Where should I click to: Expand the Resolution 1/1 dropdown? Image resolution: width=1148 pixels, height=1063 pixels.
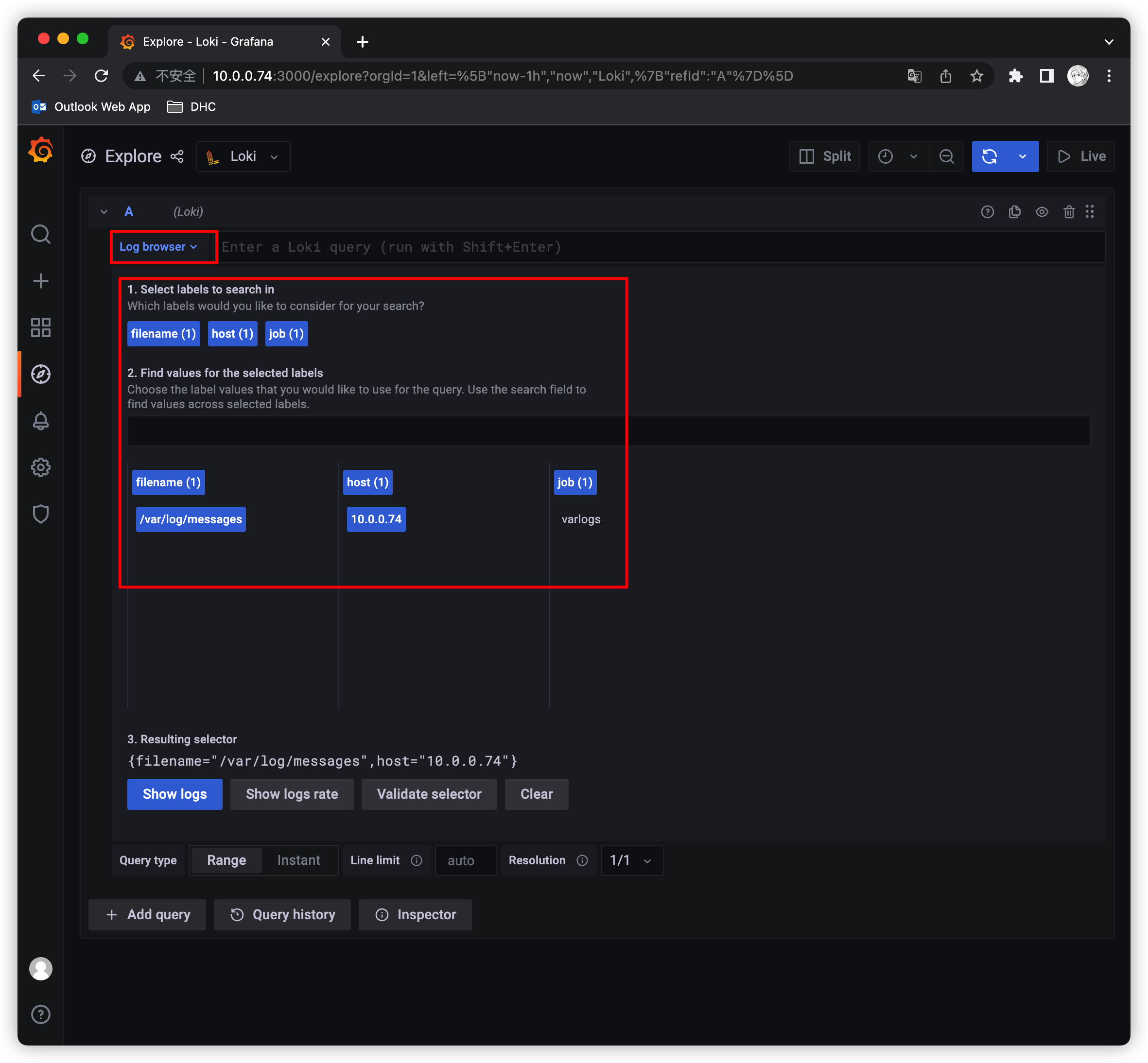pyautogui.click(x=631, y=860)
